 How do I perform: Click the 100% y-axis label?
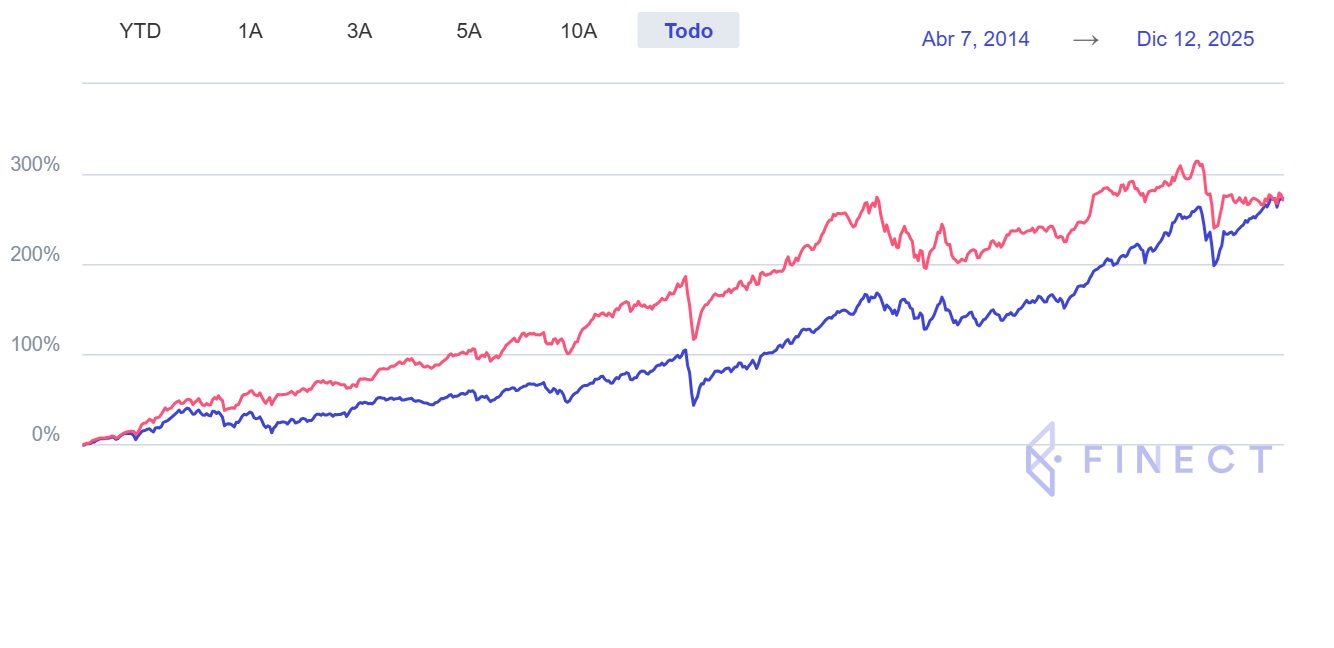click(x=35, y=345)
